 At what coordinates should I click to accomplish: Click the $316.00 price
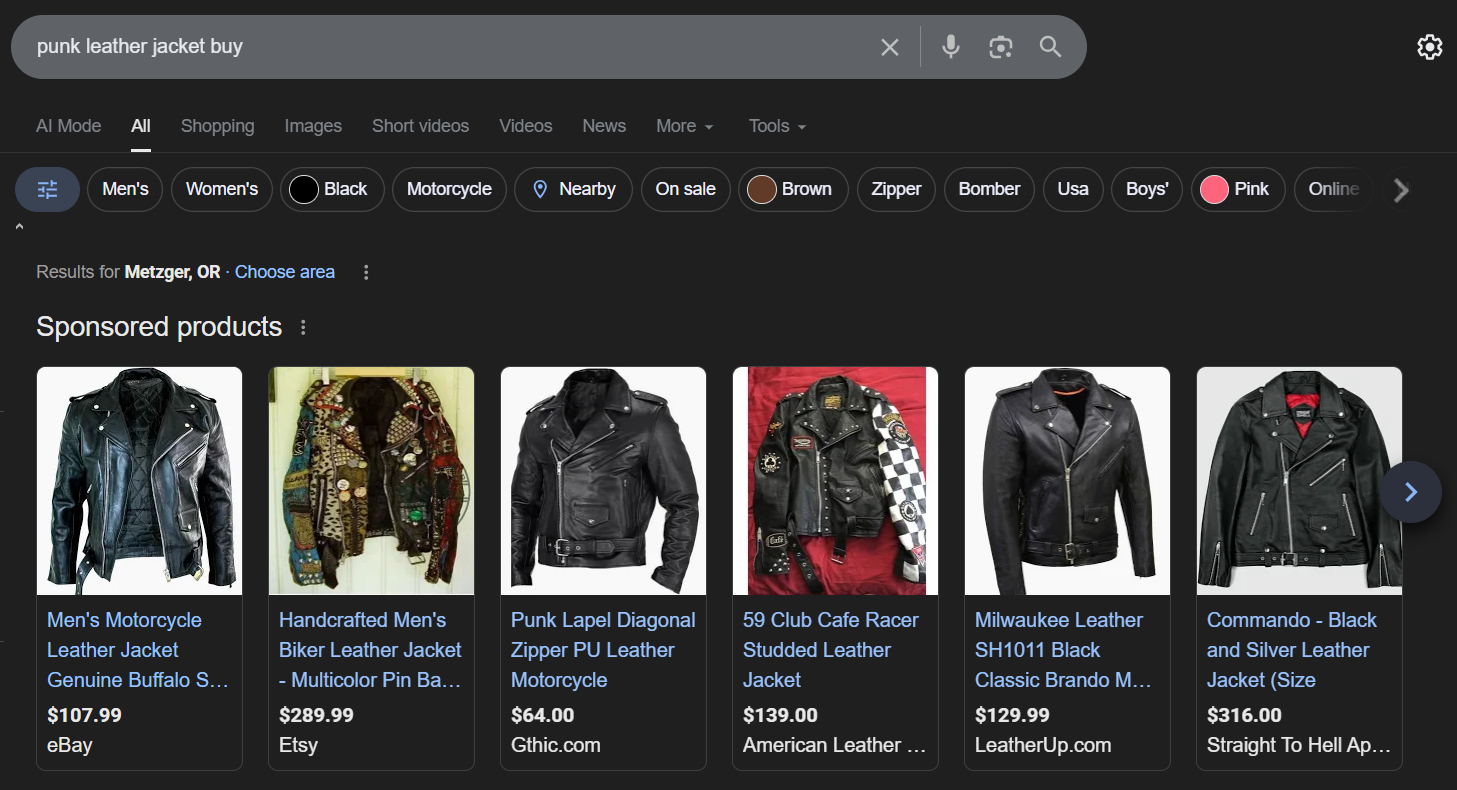coord(1244,715)
